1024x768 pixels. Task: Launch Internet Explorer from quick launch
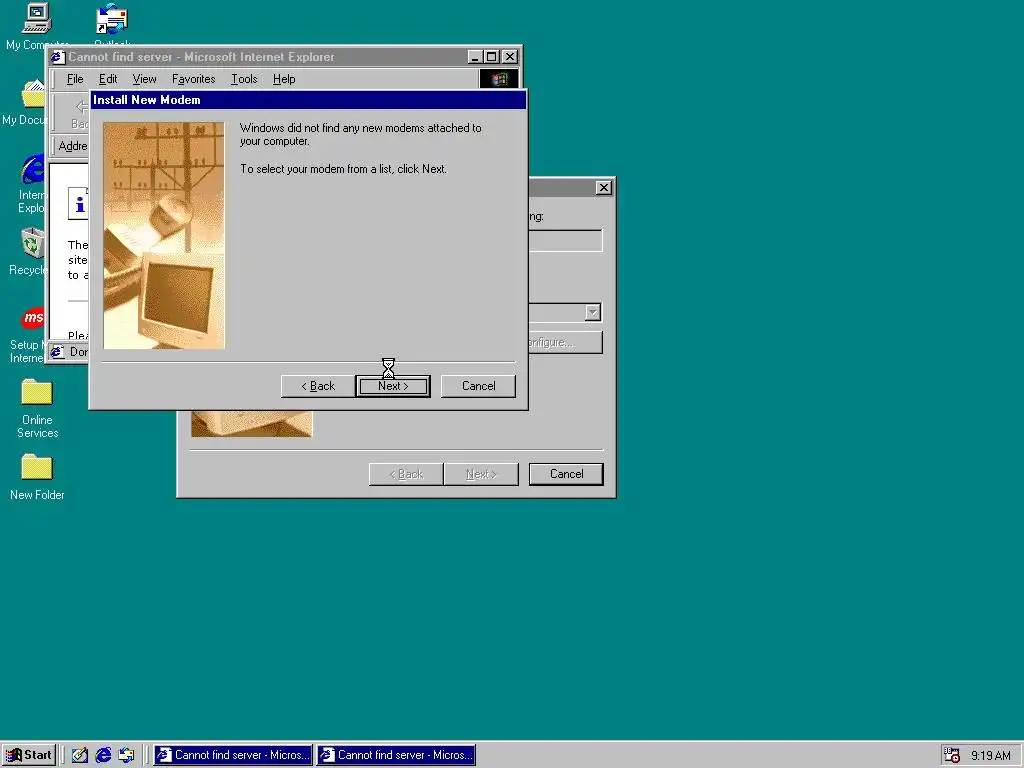point(103,755)
